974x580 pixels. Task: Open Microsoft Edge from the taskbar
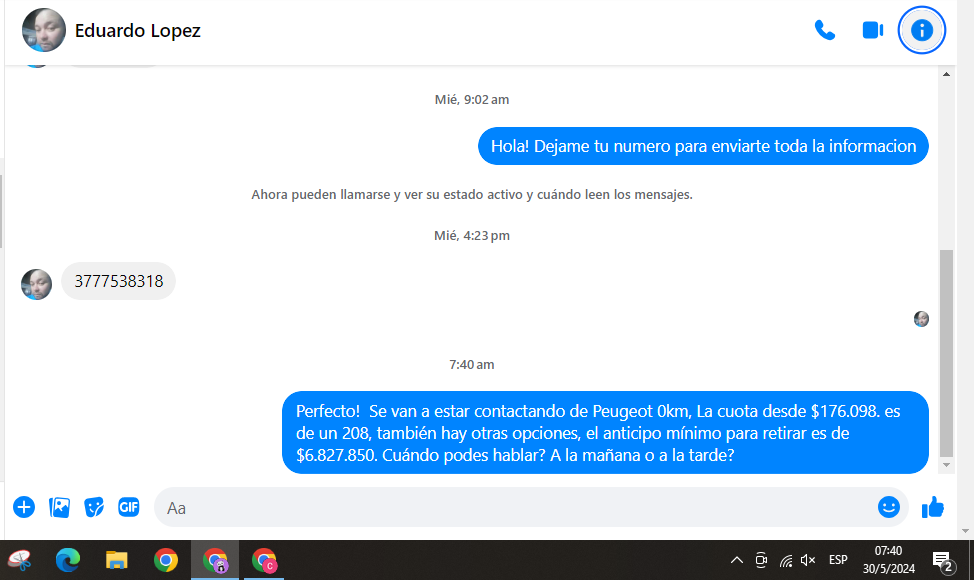point(68,560)
